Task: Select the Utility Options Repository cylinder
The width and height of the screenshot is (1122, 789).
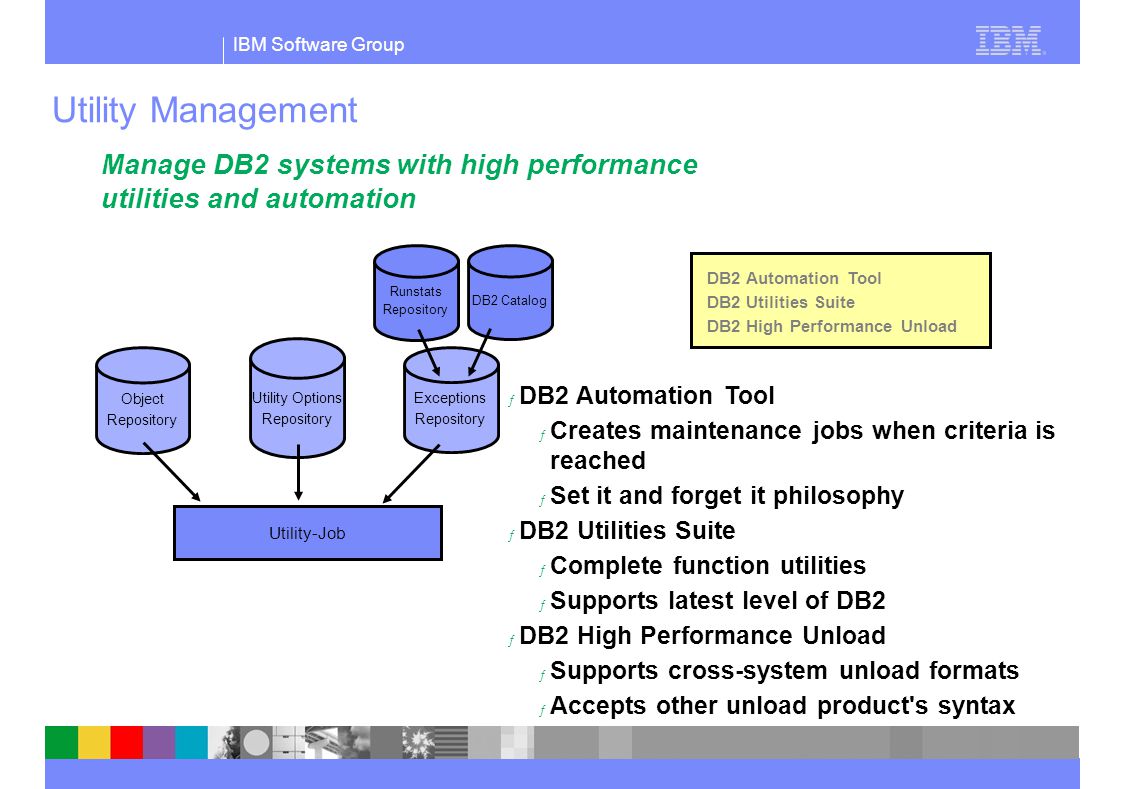Action: point(297,398)
